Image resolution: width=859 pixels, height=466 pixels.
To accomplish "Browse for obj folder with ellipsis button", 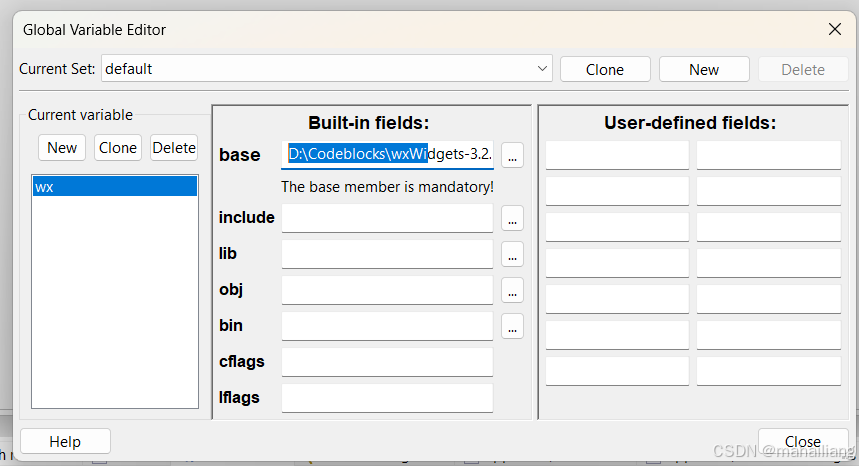I will [x=512, y=291].
